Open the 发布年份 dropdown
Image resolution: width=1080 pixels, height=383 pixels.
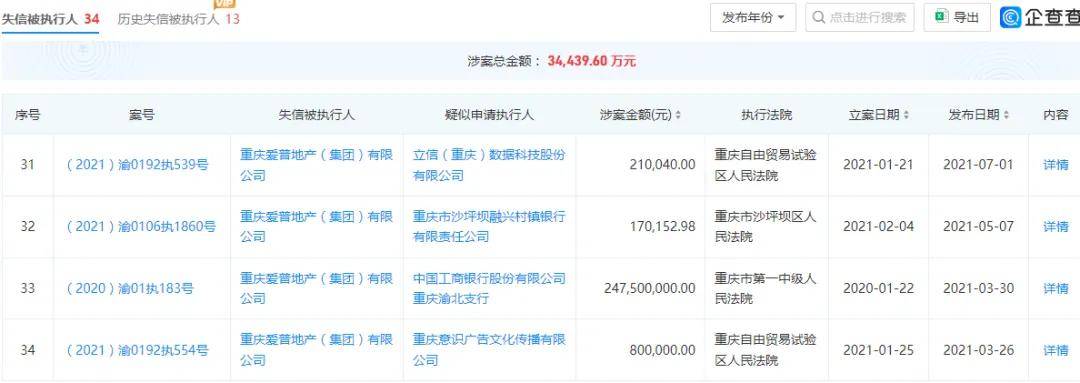tap(753, 18)
